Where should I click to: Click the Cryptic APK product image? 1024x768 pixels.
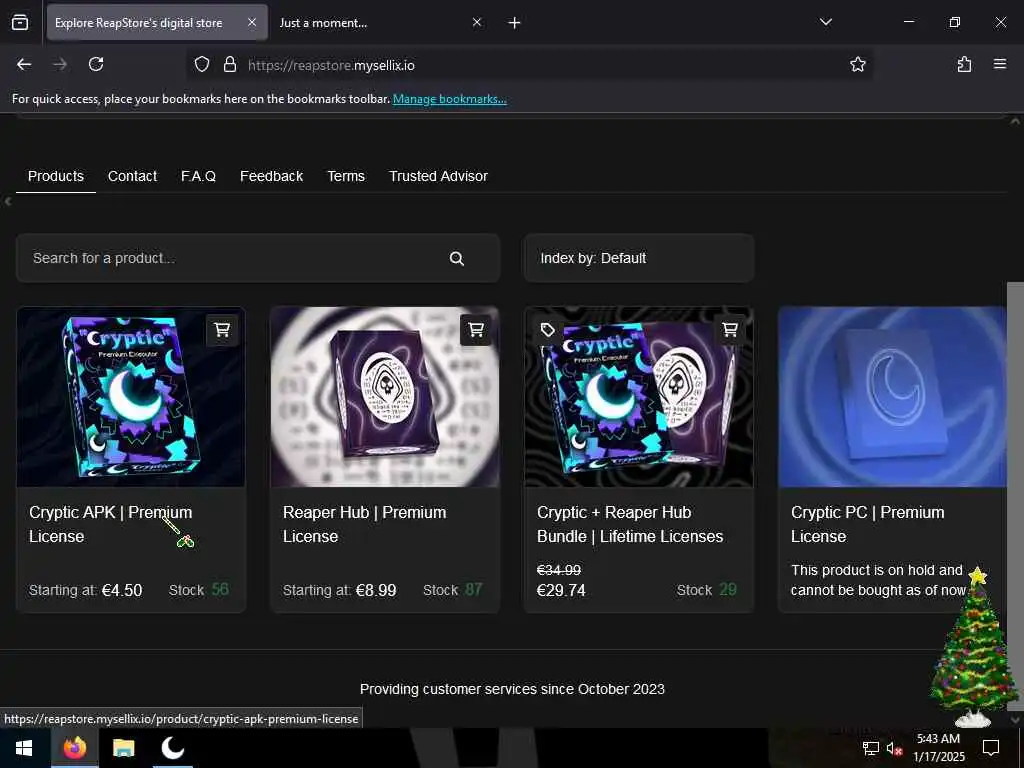point(131,398)
